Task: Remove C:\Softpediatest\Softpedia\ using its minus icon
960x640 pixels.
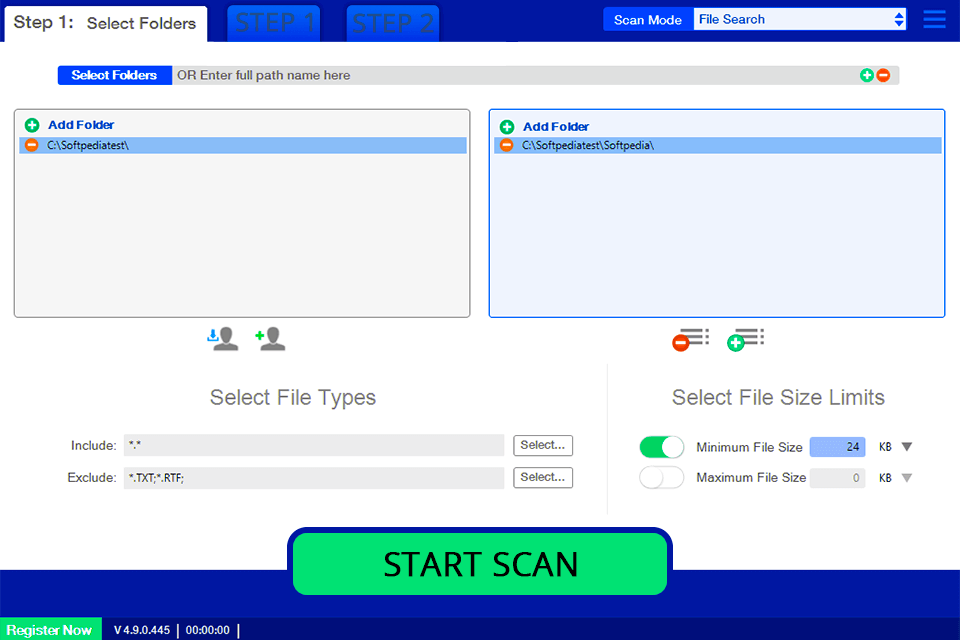Action: (507, 145)
